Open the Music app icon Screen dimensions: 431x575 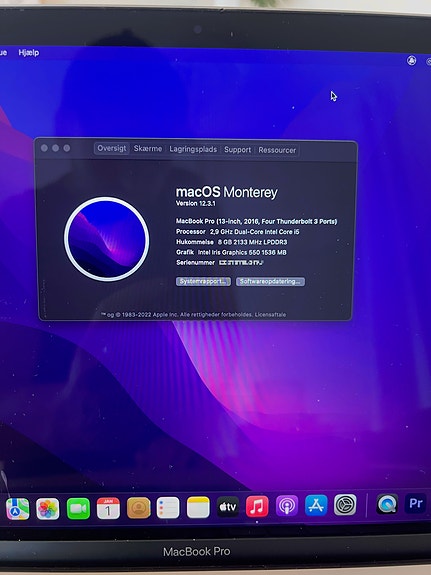tap(257, 506)
